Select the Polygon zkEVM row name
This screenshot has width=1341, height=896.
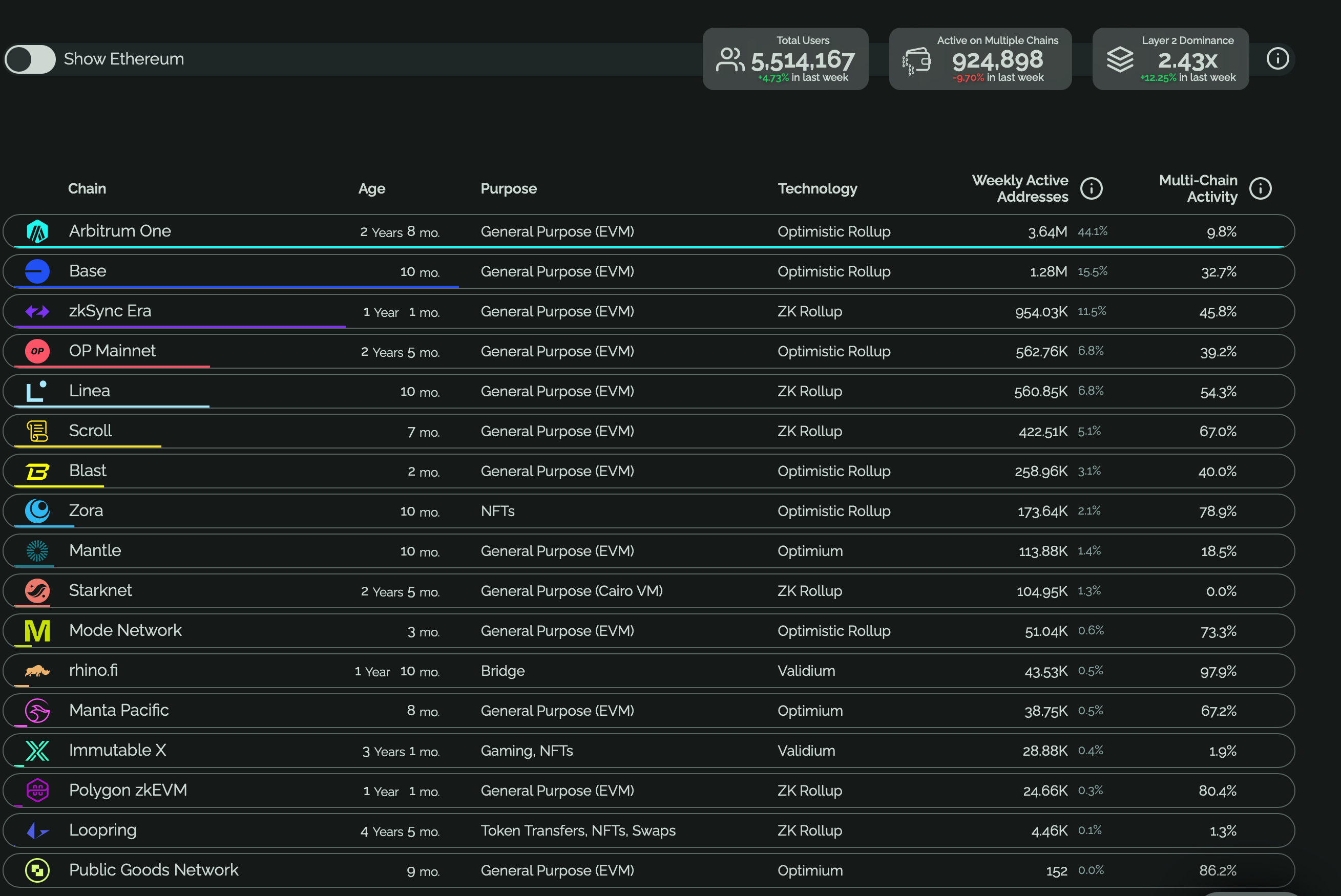(128, 791)
